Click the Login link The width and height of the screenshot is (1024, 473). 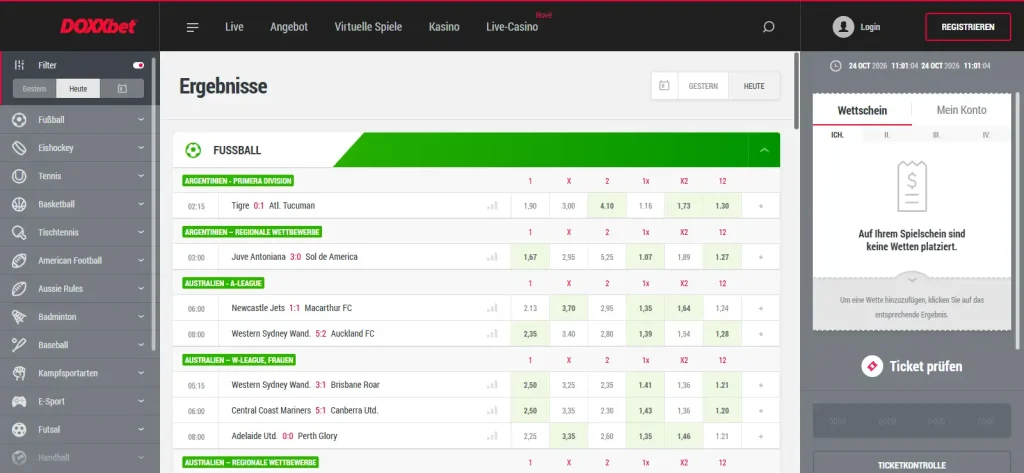[870, 27]
